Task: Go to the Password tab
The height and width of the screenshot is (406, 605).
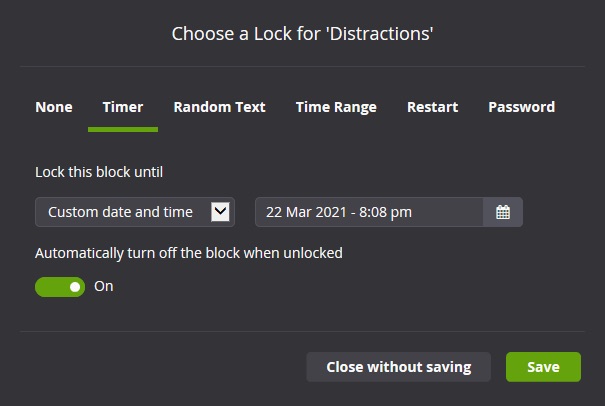Action: (521, 107)
